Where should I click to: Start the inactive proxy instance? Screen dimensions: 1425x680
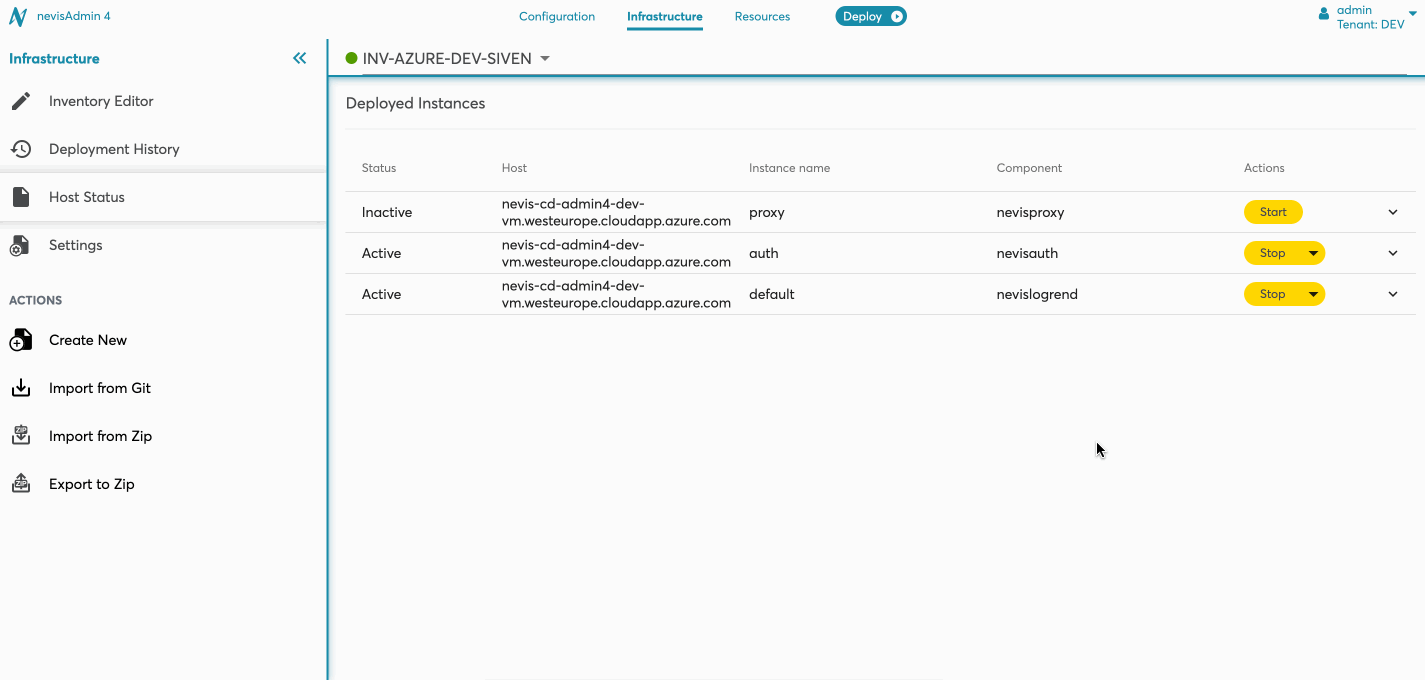[1273, 212]
